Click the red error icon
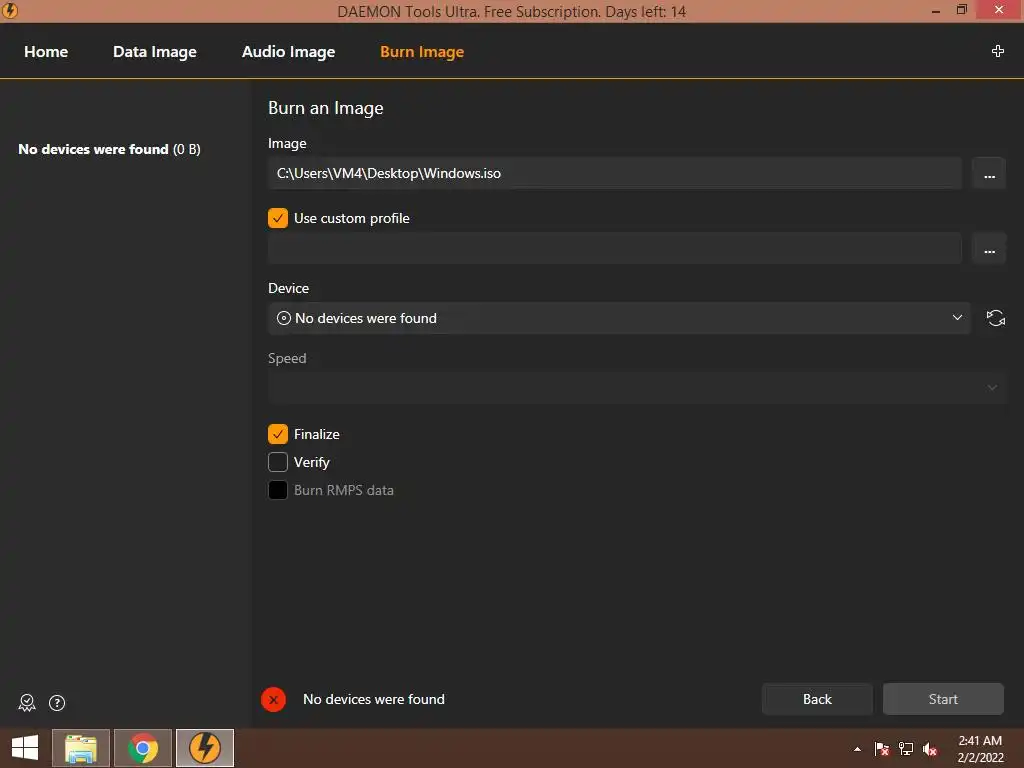Viewport: 1024px width, 768px height. tap(273, 699)
